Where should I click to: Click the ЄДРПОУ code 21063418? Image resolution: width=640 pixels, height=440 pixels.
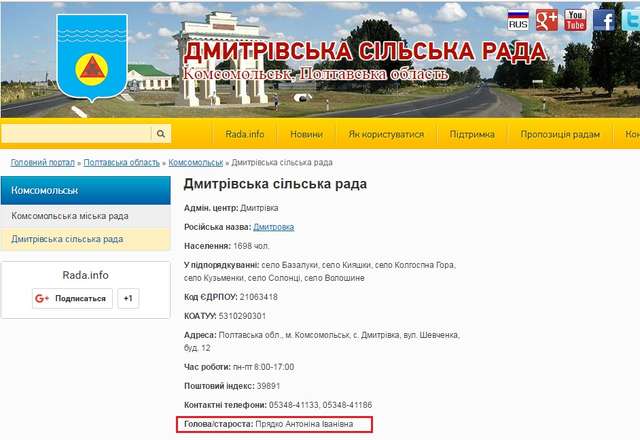(258, 297)
